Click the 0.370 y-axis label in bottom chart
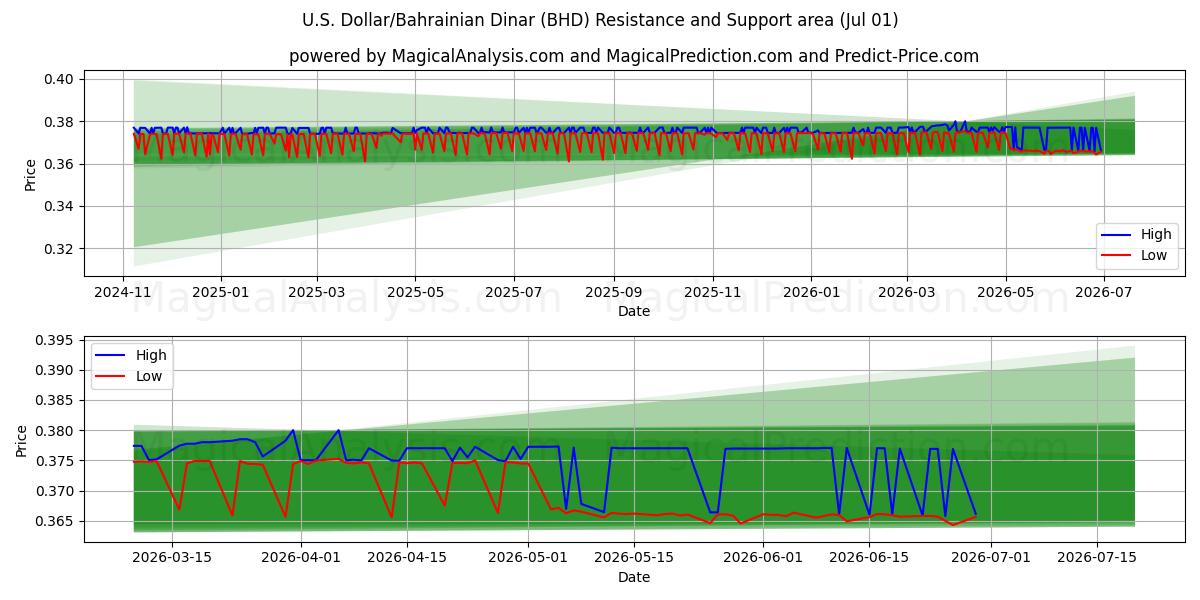The image size is (1200, 600). (x=56, y=492)
